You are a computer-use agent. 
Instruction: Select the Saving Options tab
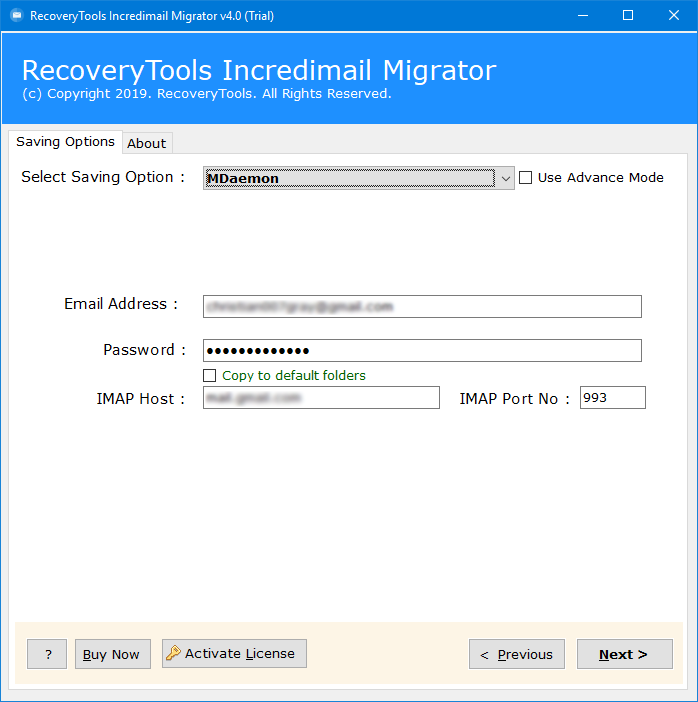tap(65, 142)
